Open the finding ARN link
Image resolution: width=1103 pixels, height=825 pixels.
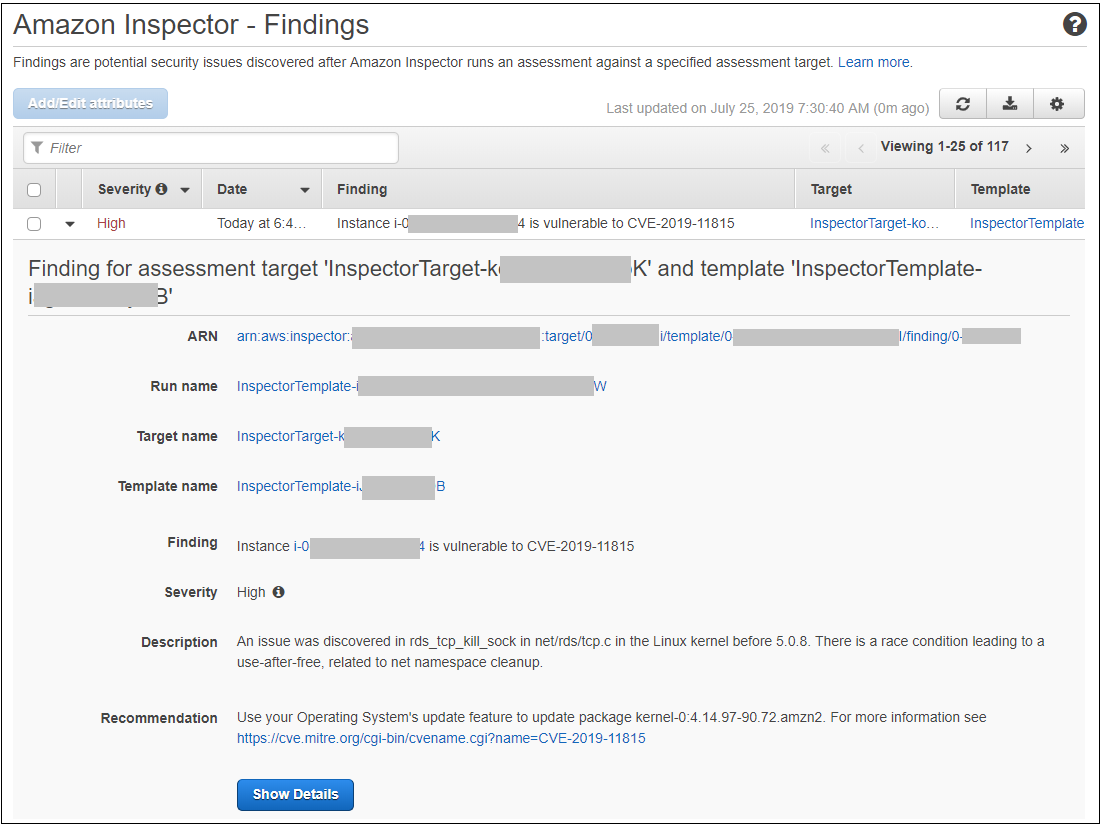tap(628, 336)
